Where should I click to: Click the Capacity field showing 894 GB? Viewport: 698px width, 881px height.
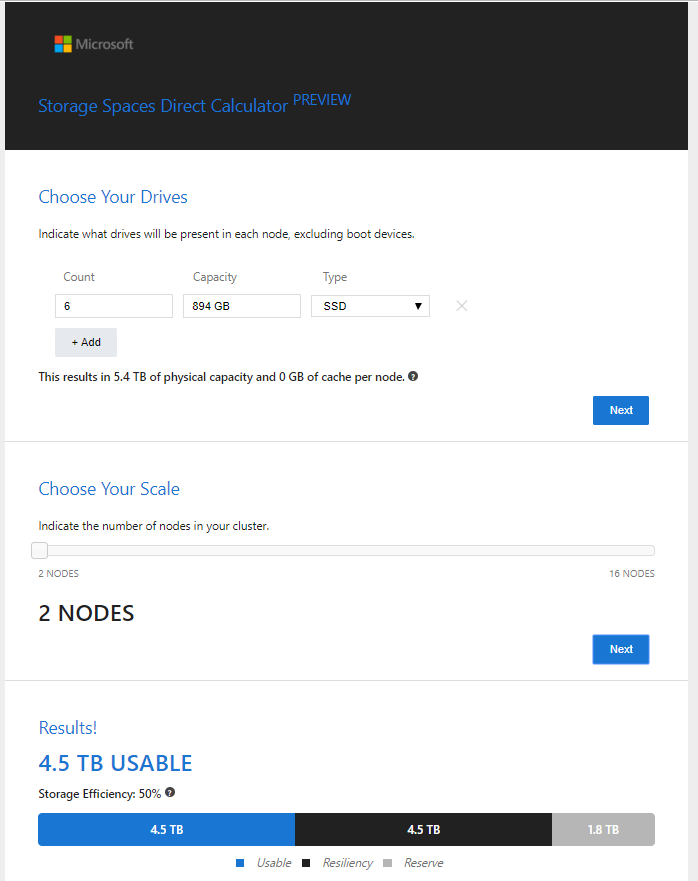click(x=241, y=306)
